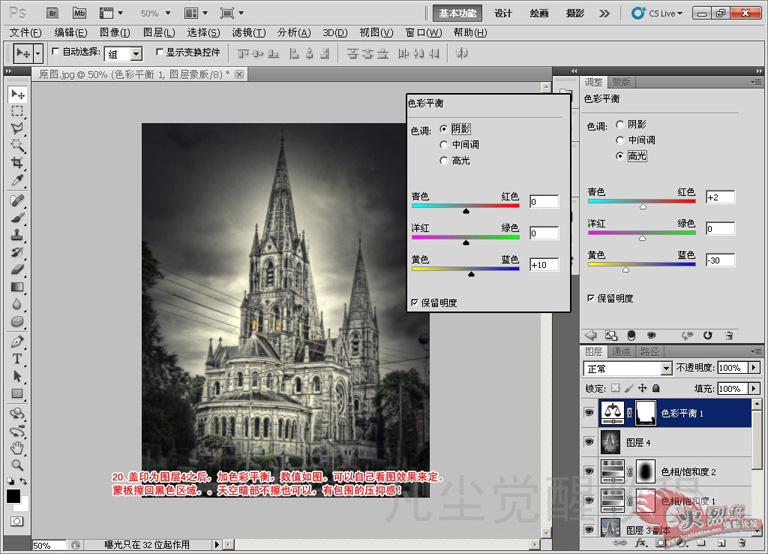Viewport: 768px width, 554px height.
Task: Choose Shadows radio in floating Color Balance
Action: coord(444,129)
